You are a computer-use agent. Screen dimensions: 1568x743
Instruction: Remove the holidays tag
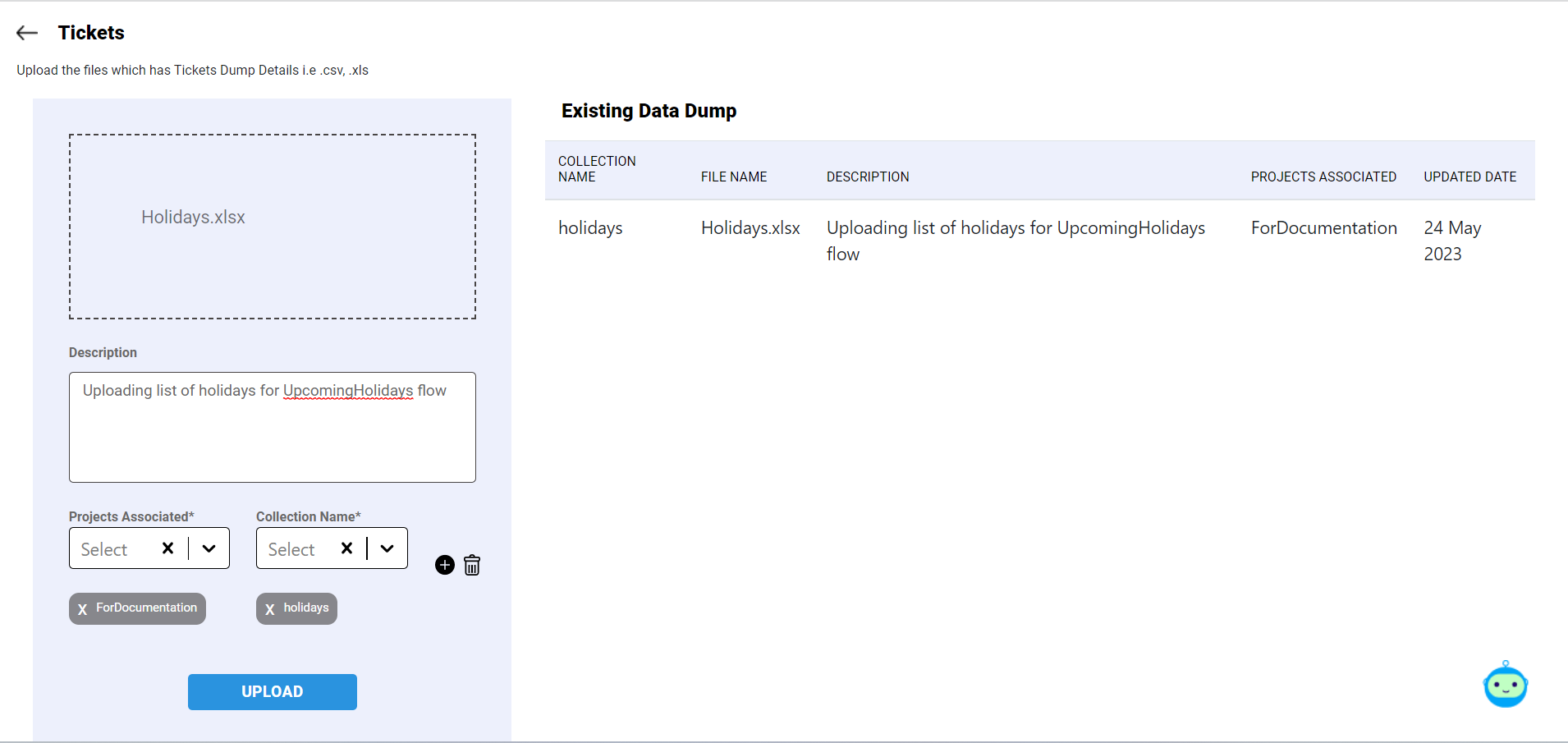point(270,609)
